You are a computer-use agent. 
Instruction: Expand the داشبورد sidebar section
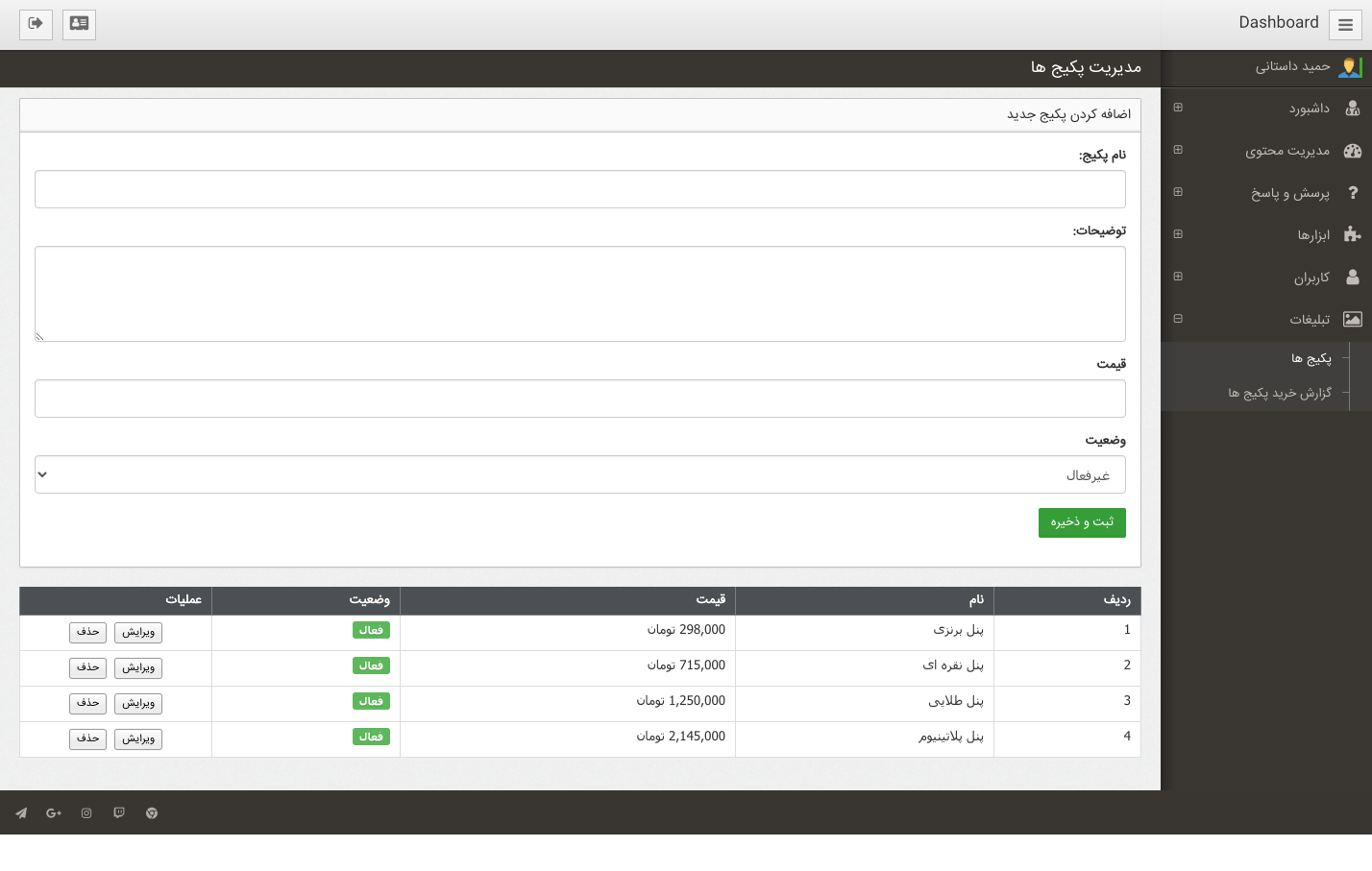1178,108
